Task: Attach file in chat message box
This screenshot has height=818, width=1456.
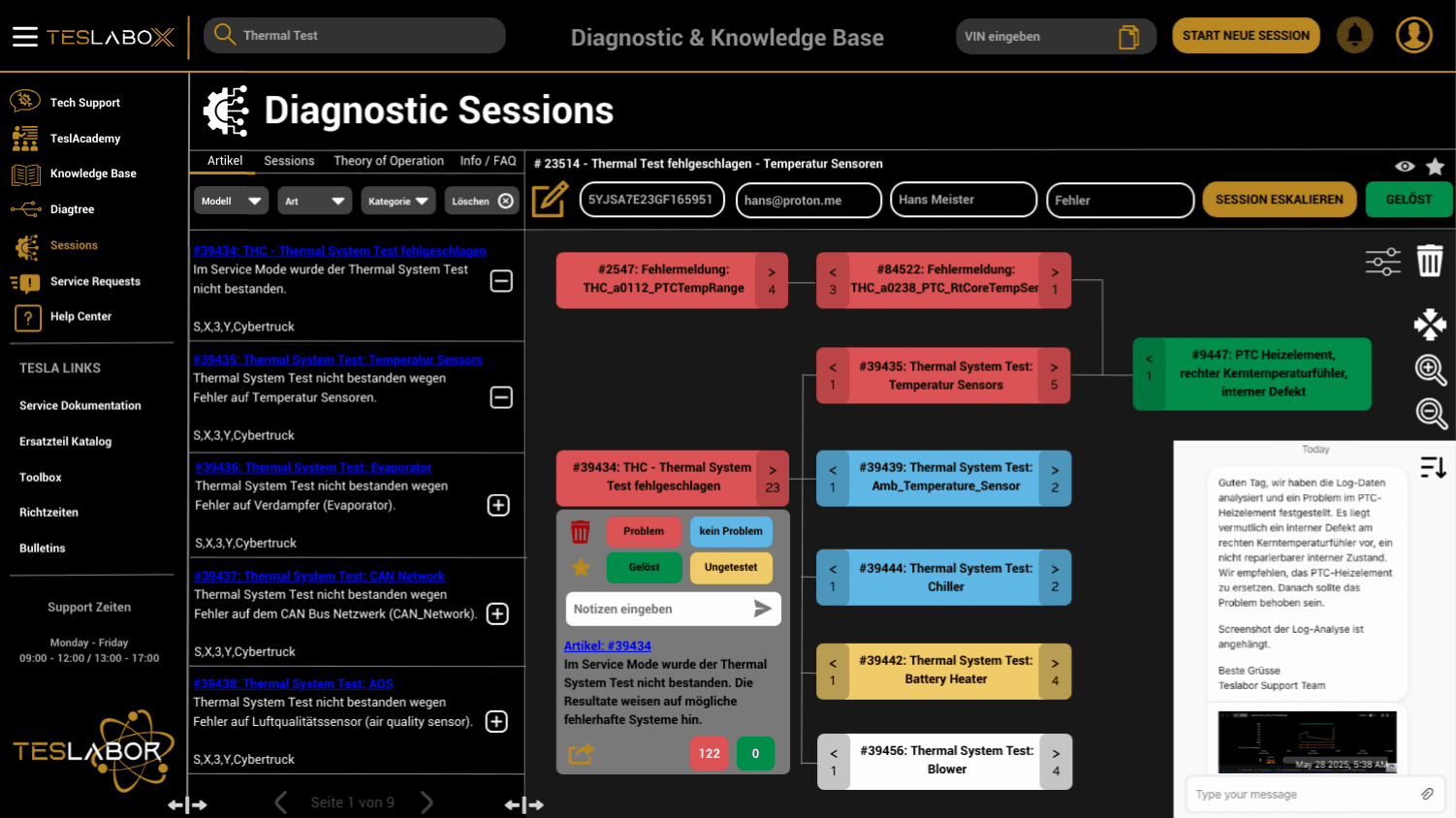Action: pyautogui.click(x=1427, y=794)
